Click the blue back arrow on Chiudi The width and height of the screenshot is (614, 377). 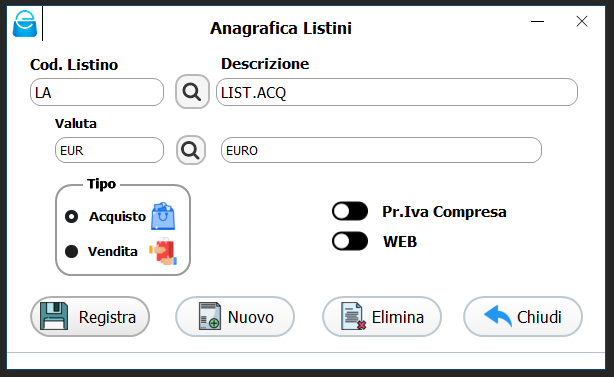point(498,316)
